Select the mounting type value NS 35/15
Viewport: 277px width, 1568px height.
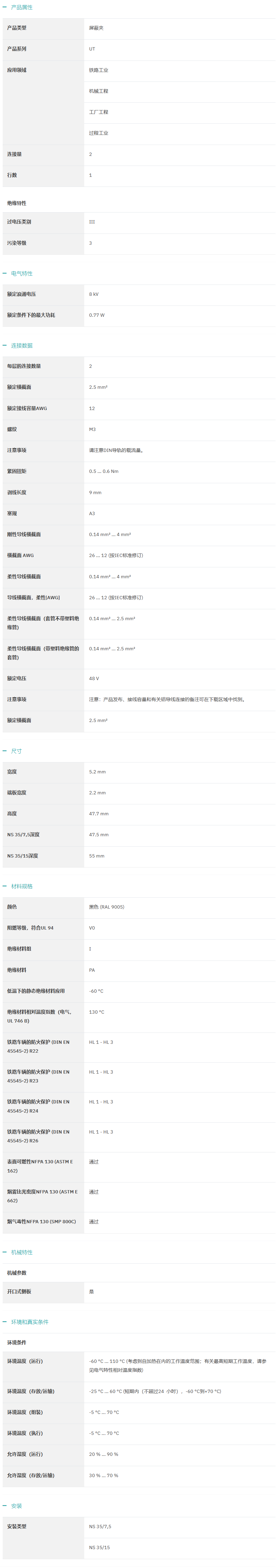pyautogui.click(x=99, y=1547)
